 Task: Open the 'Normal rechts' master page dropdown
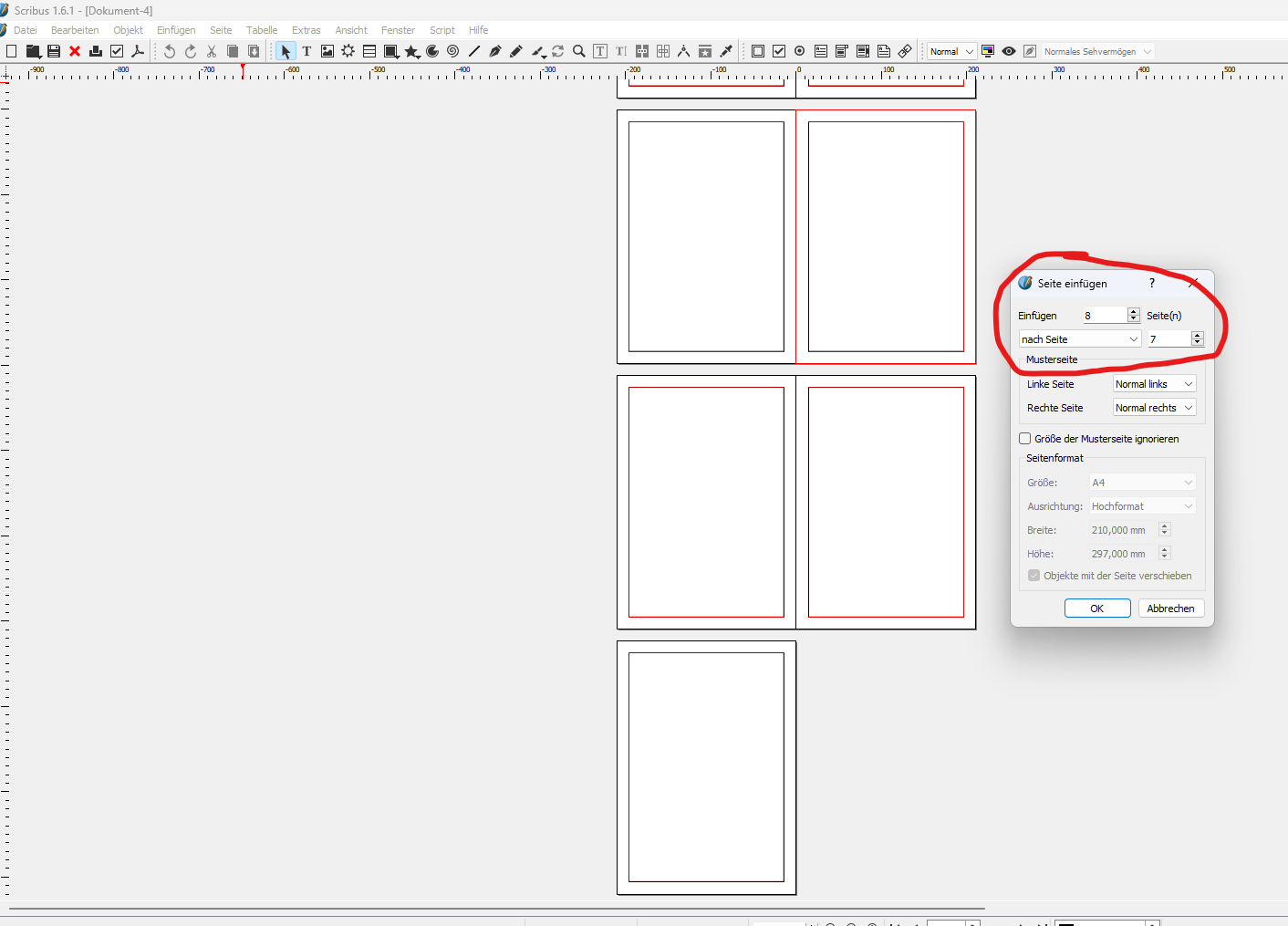click(1154, 408)
